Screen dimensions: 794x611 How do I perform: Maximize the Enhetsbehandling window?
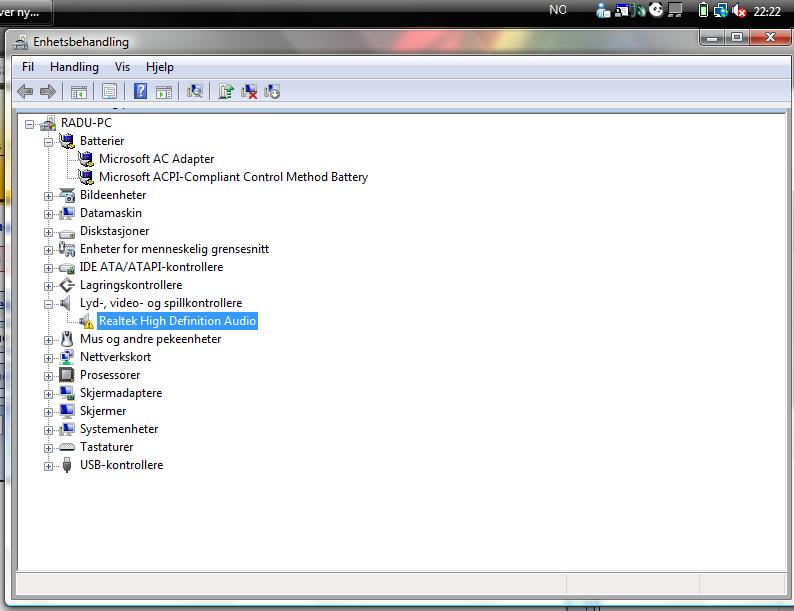[x=737, y=37]
